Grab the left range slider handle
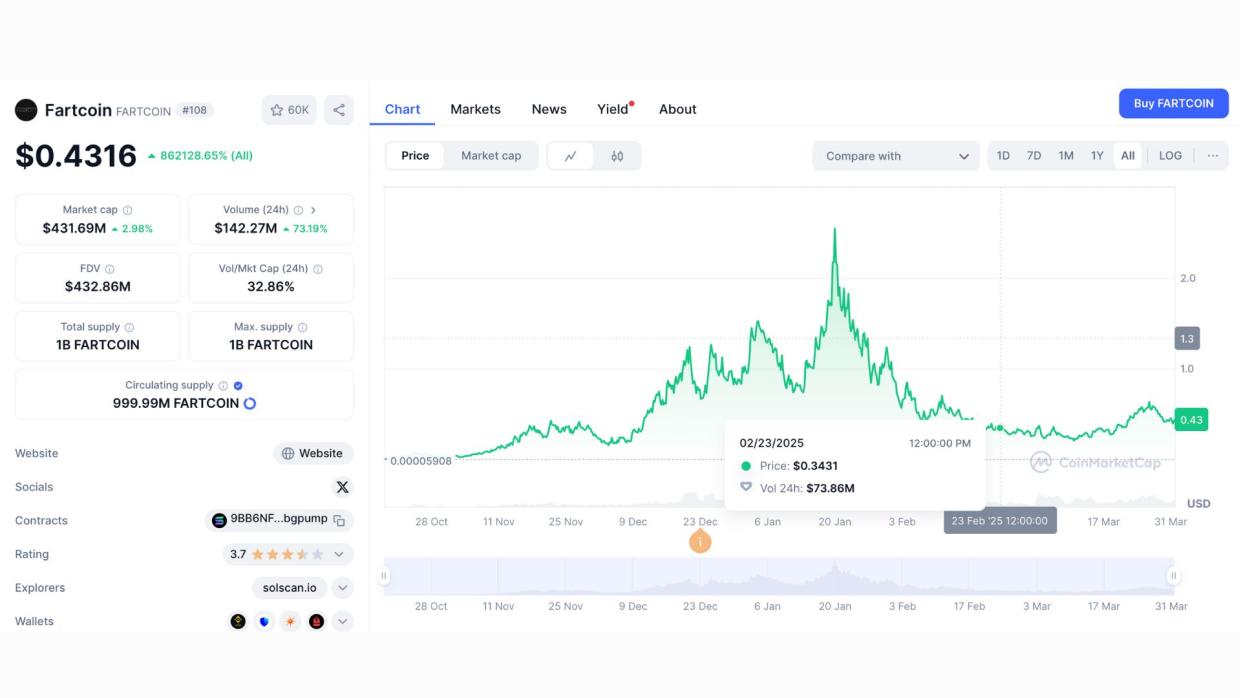 click(x=383, y=576)
